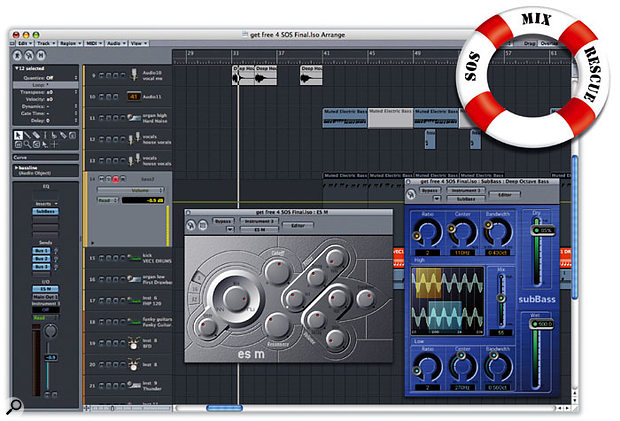Click the Bus 1 send slot

41,251
